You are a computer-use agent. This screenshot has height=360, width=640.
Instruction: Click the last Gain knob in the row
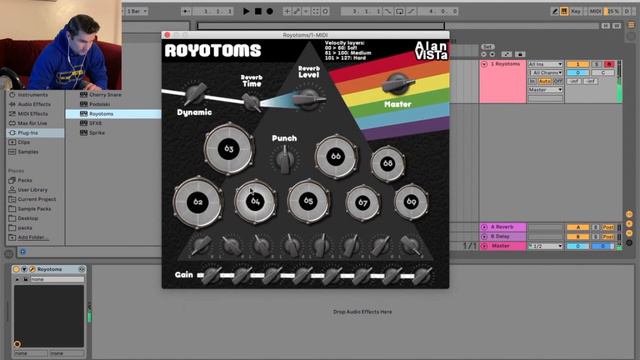422,276
